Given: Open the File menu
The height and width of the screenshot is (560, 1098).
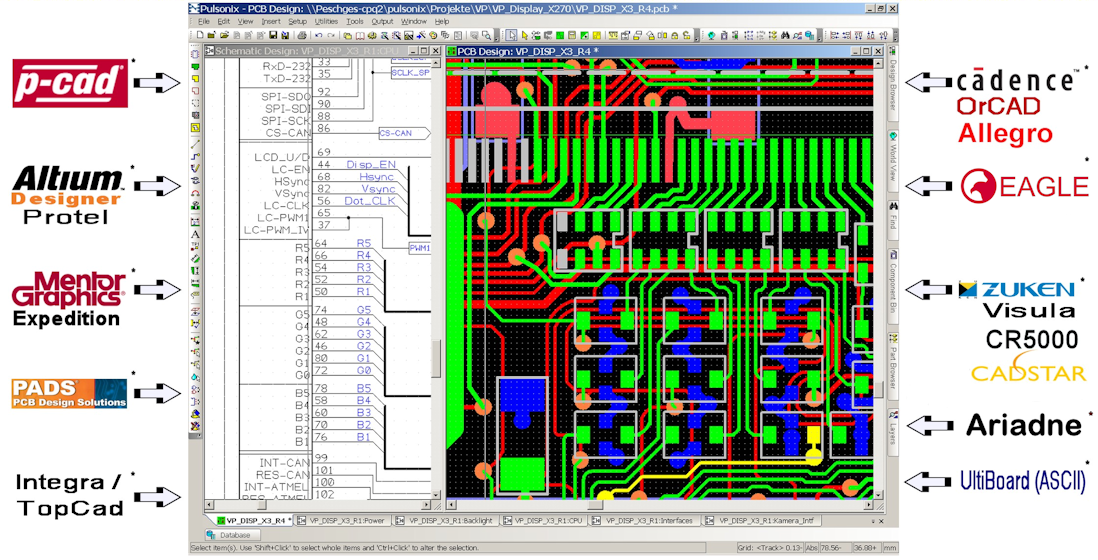Looking at the screenshot, I should [x=204, y=22].
